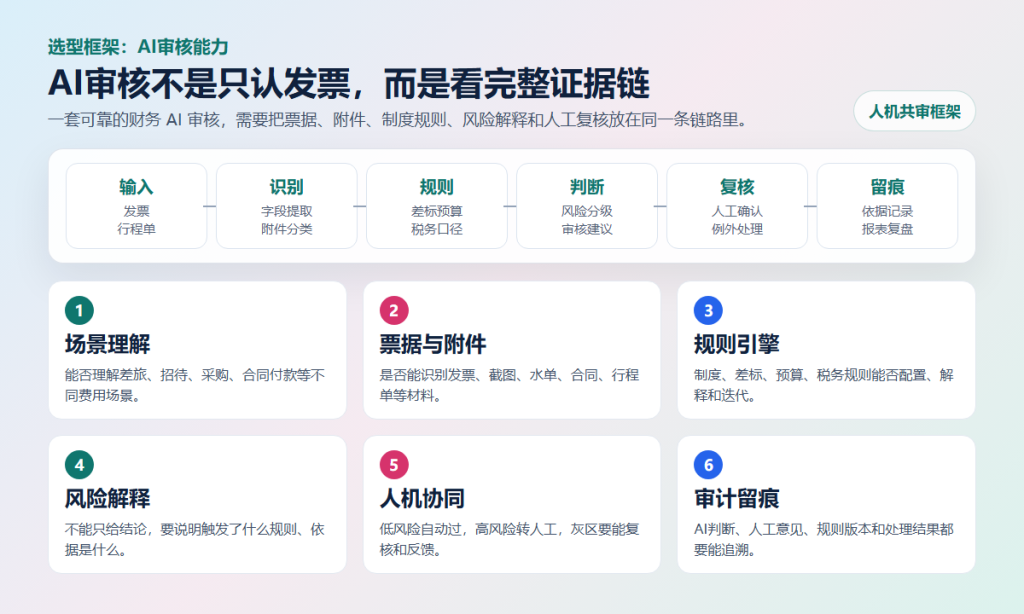Click 例外处理 under 复核
The height and width of the screenshot is (614, 1024).
[737, 229]
